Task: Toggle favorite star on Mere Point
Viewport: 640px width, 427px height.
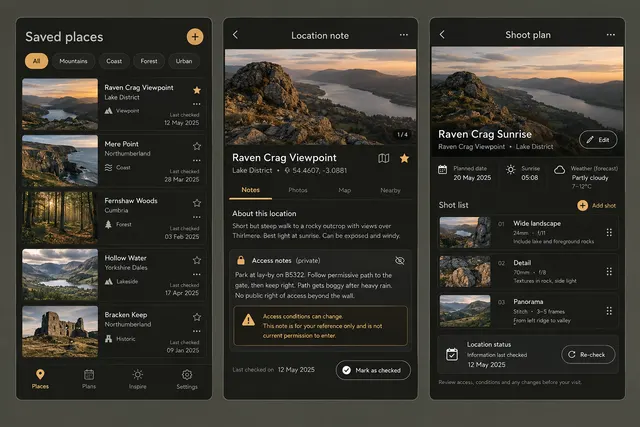Action: 197,146
